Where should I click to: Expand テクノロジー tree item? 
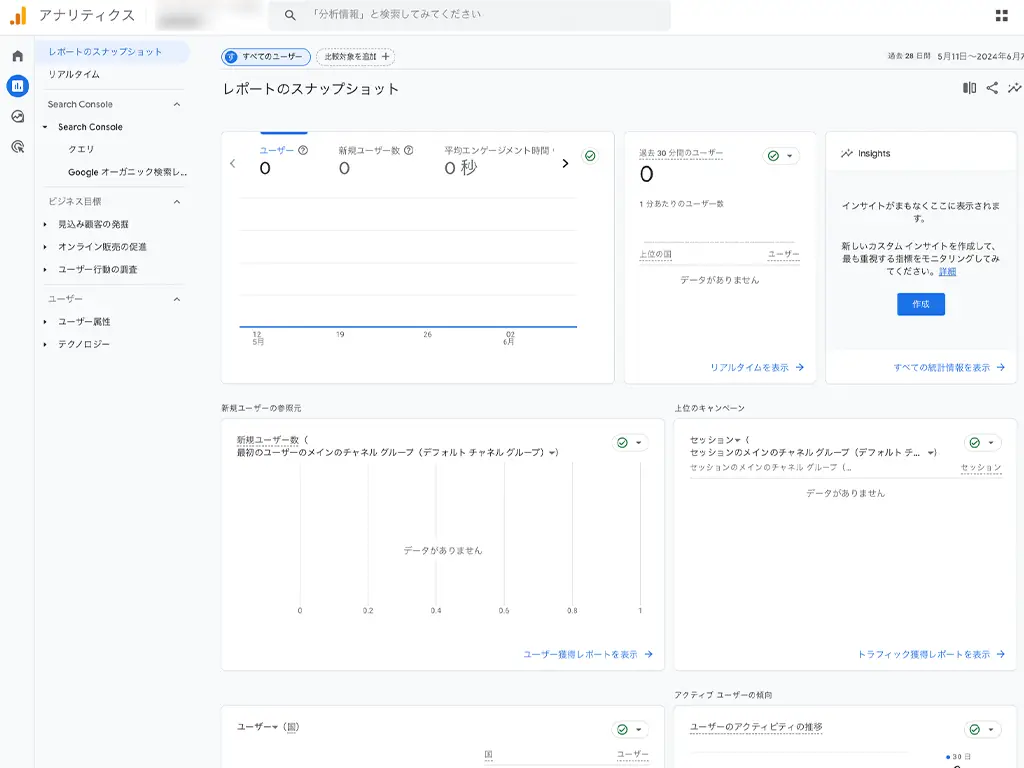tap(45, 344)
